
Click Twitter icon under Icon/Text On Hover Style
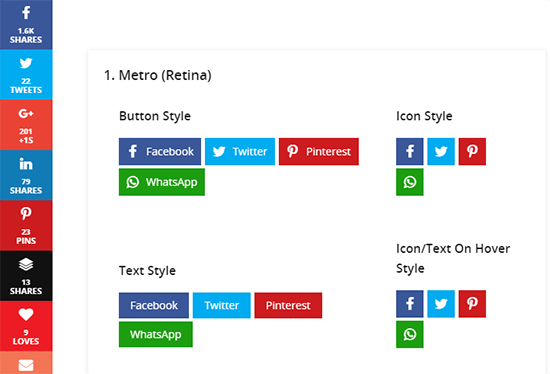tap(441, 304)
